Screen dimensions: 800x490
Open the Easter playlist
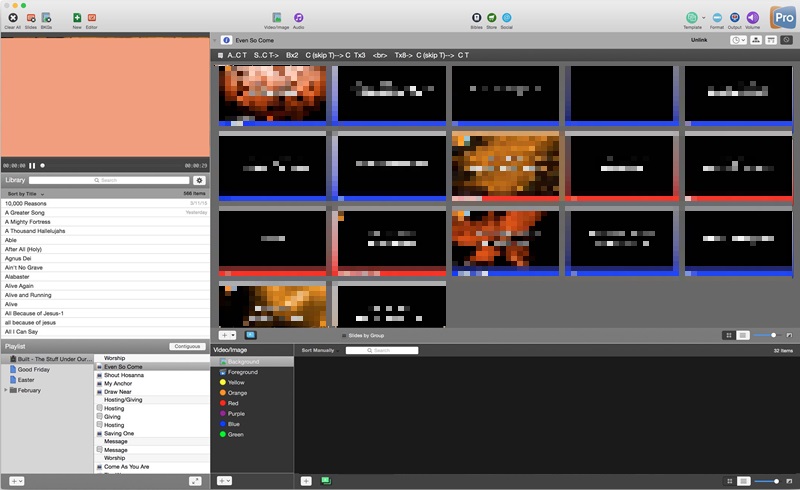coord(26,380)
